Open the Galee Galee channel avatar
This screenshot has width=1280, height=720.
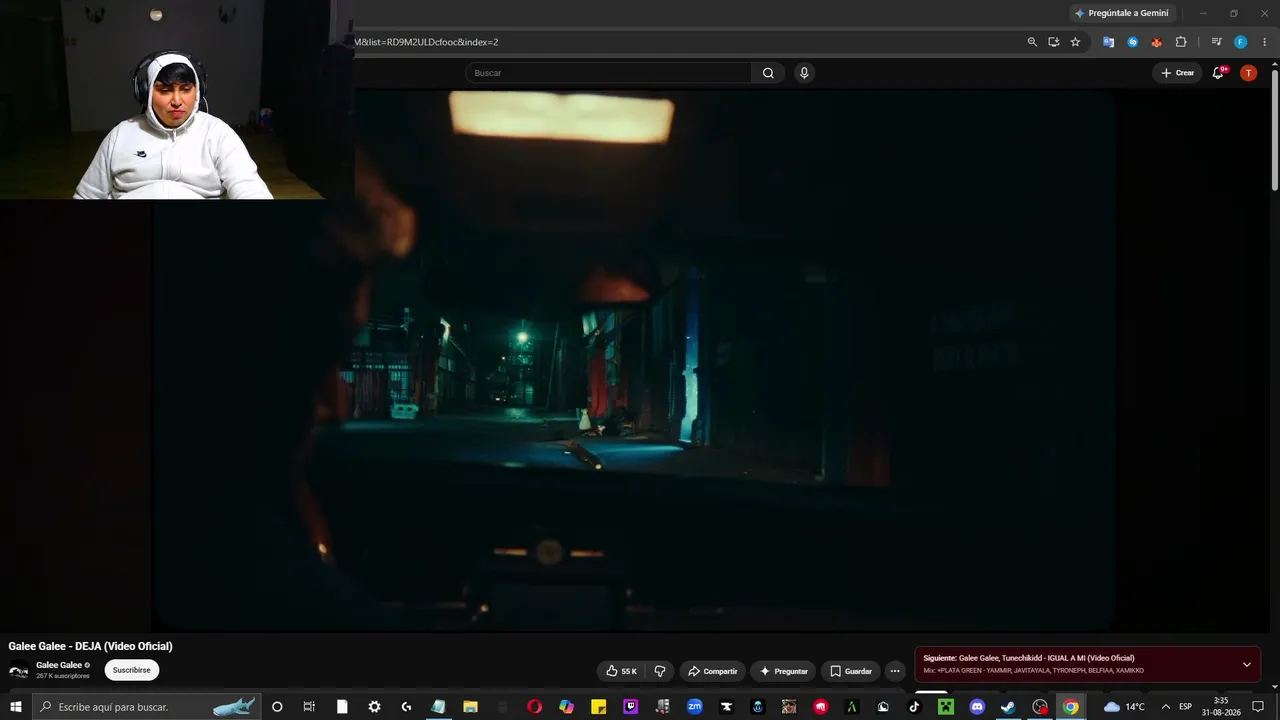(x=18, y=671)
